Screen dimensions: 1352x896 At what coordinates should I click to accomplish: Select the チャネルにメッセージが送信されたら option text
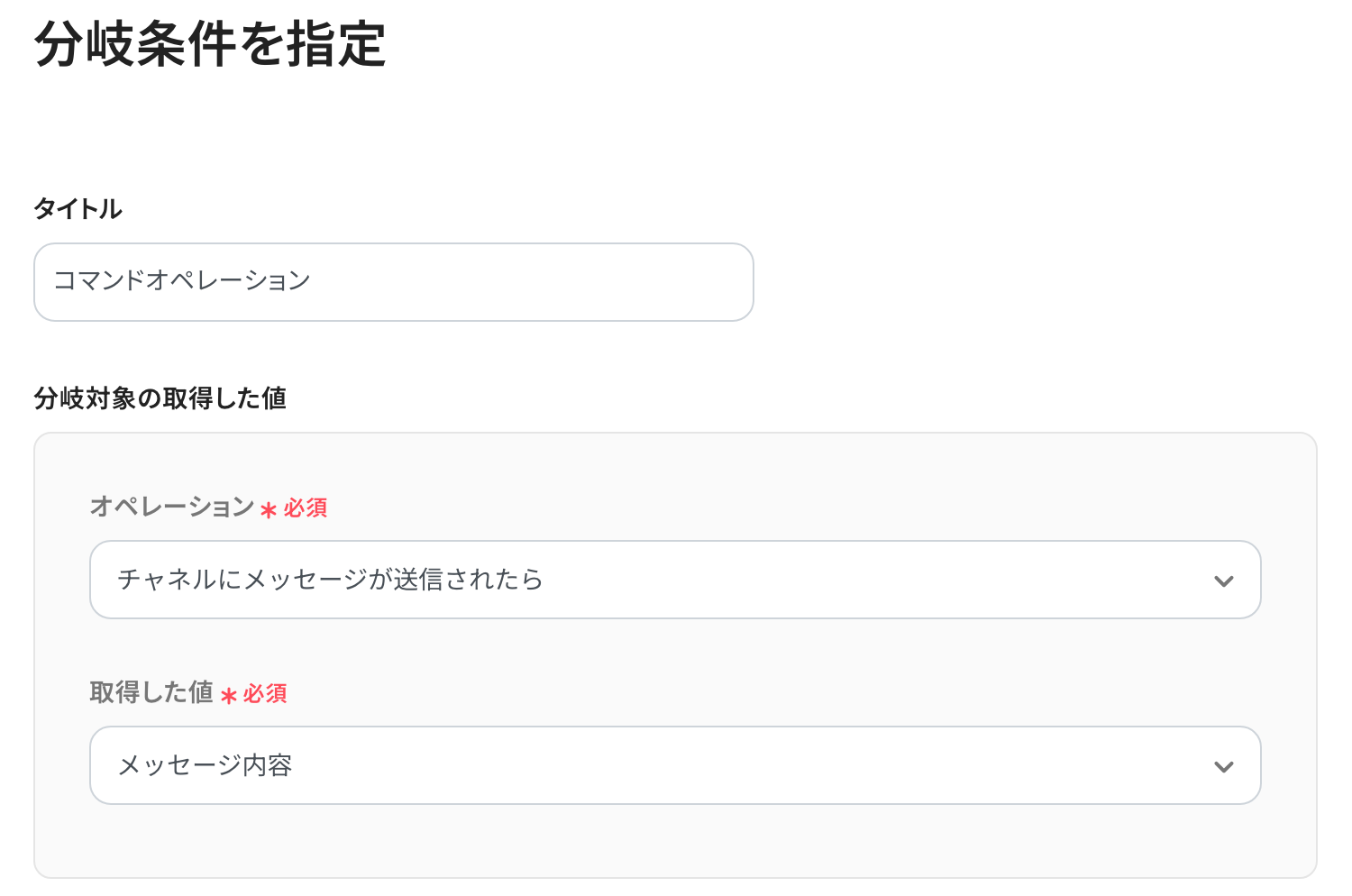330,580
